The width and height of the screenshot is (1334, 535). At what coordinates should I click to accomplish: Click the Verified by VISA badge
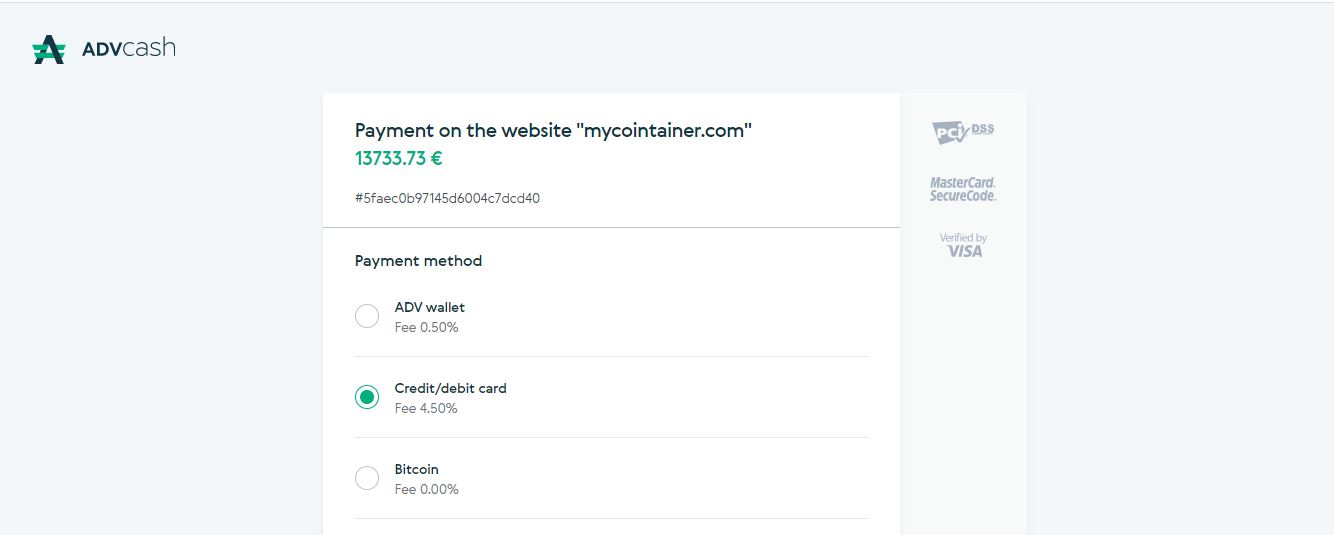(x=963, y=245)
